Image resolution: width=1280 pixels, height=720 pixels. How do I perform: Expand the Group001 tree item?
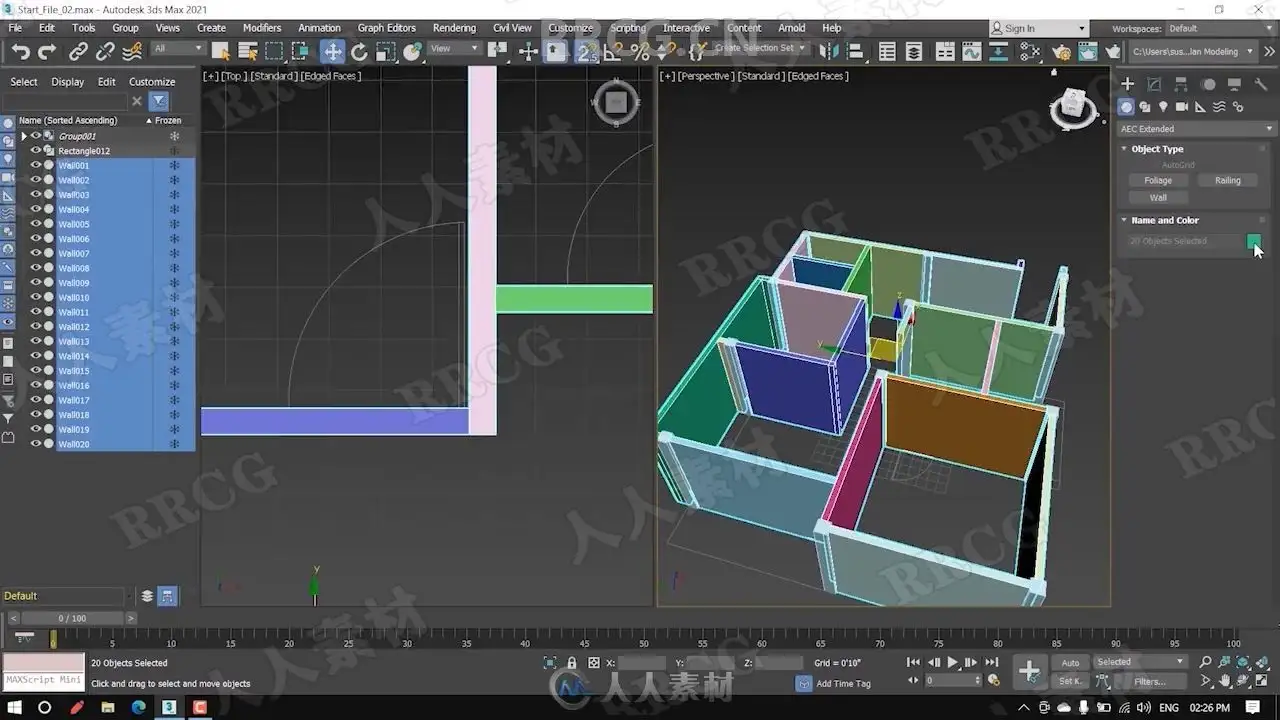click(24, 136)
